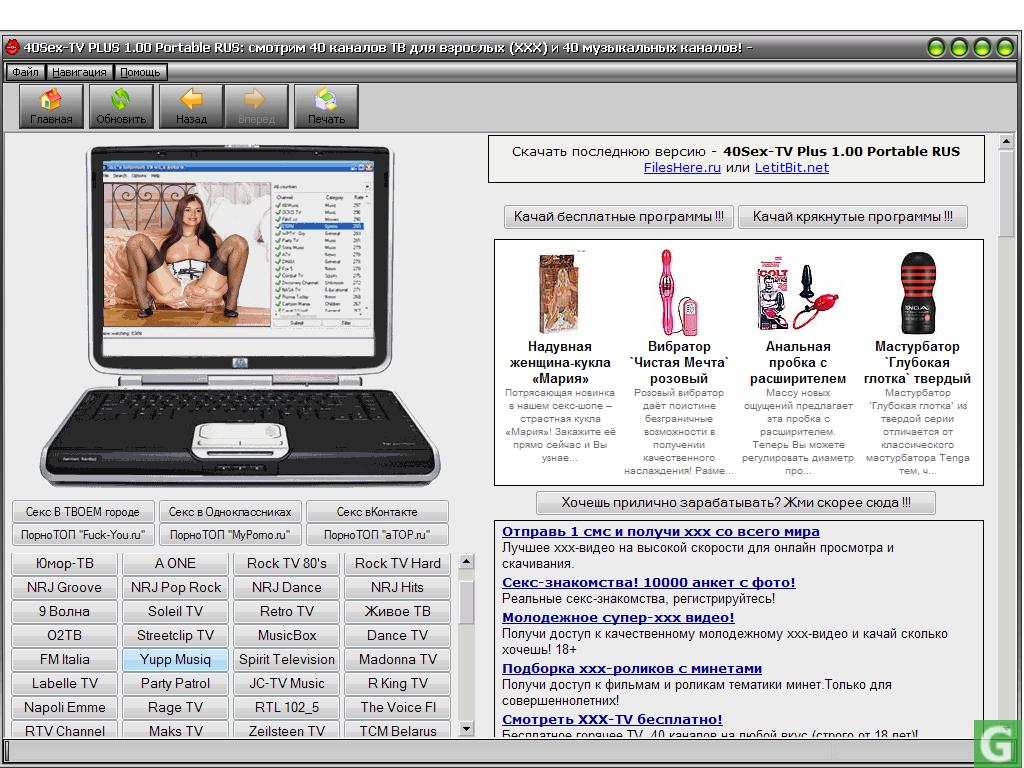The image size is (1024, 768).
Task: Click the channel list scrollbar thumb
Action: (x=466, y=602)
